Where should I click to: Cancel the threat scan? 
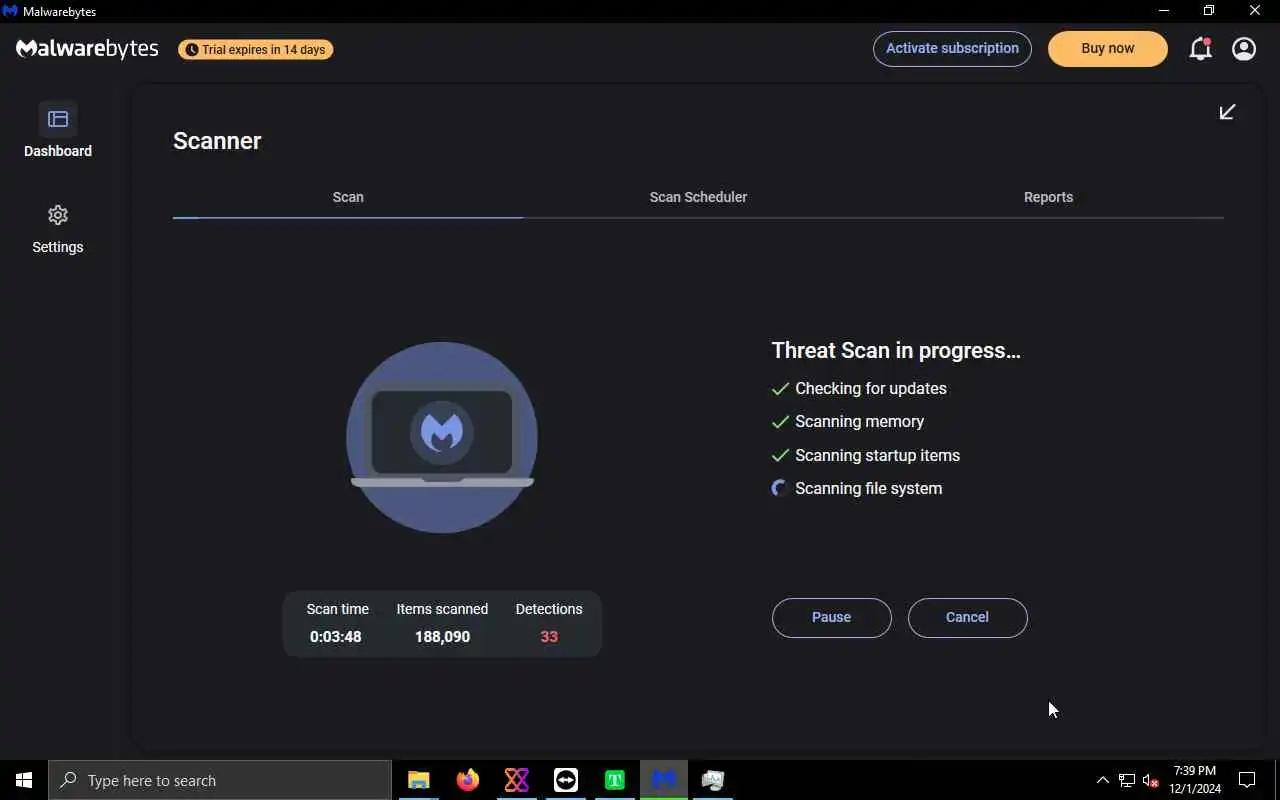tap(967, 618)
